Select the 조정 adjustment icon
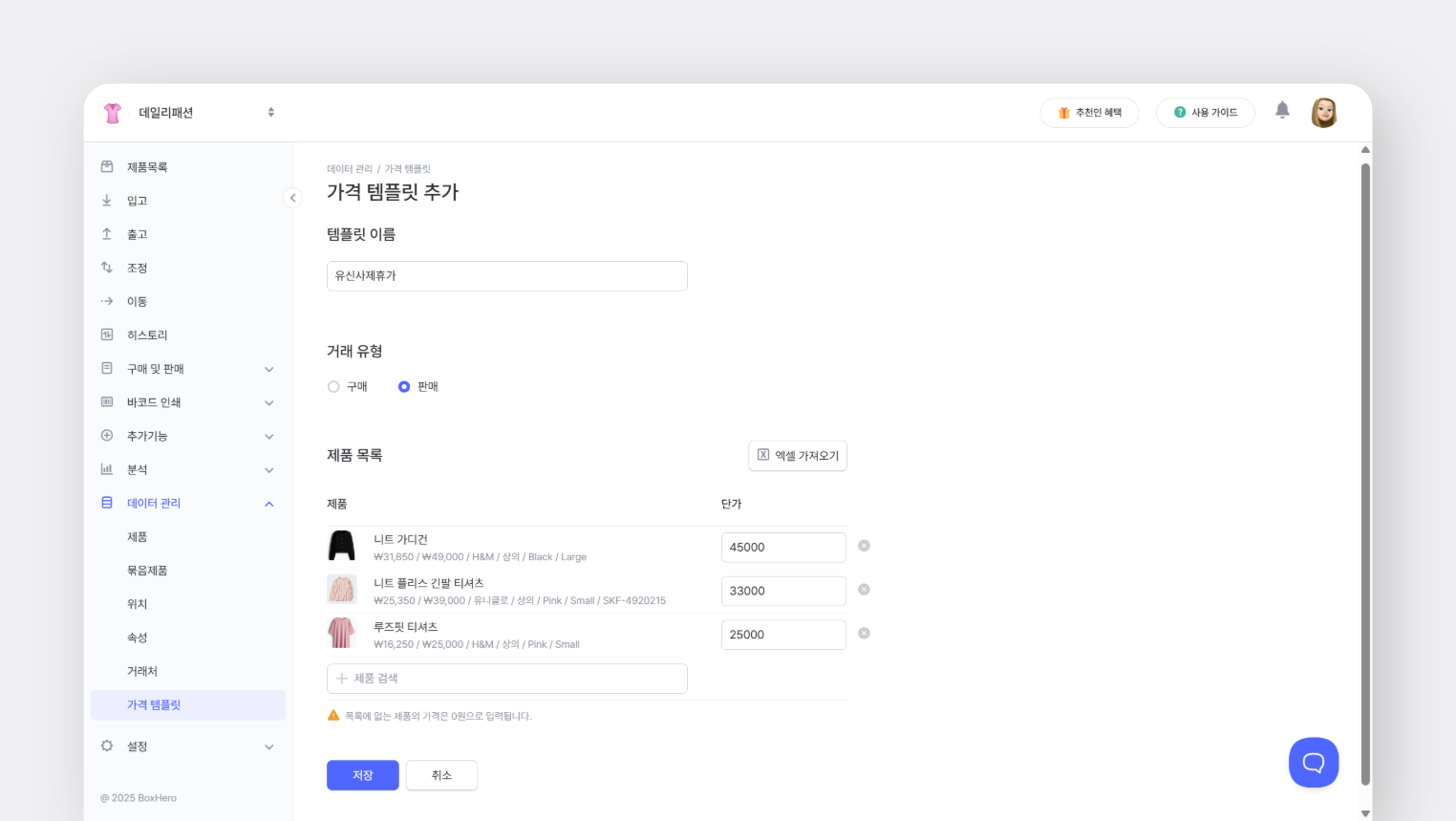Image resolution: width=1456 pixels, height=821 pixels. coord(106,268)
